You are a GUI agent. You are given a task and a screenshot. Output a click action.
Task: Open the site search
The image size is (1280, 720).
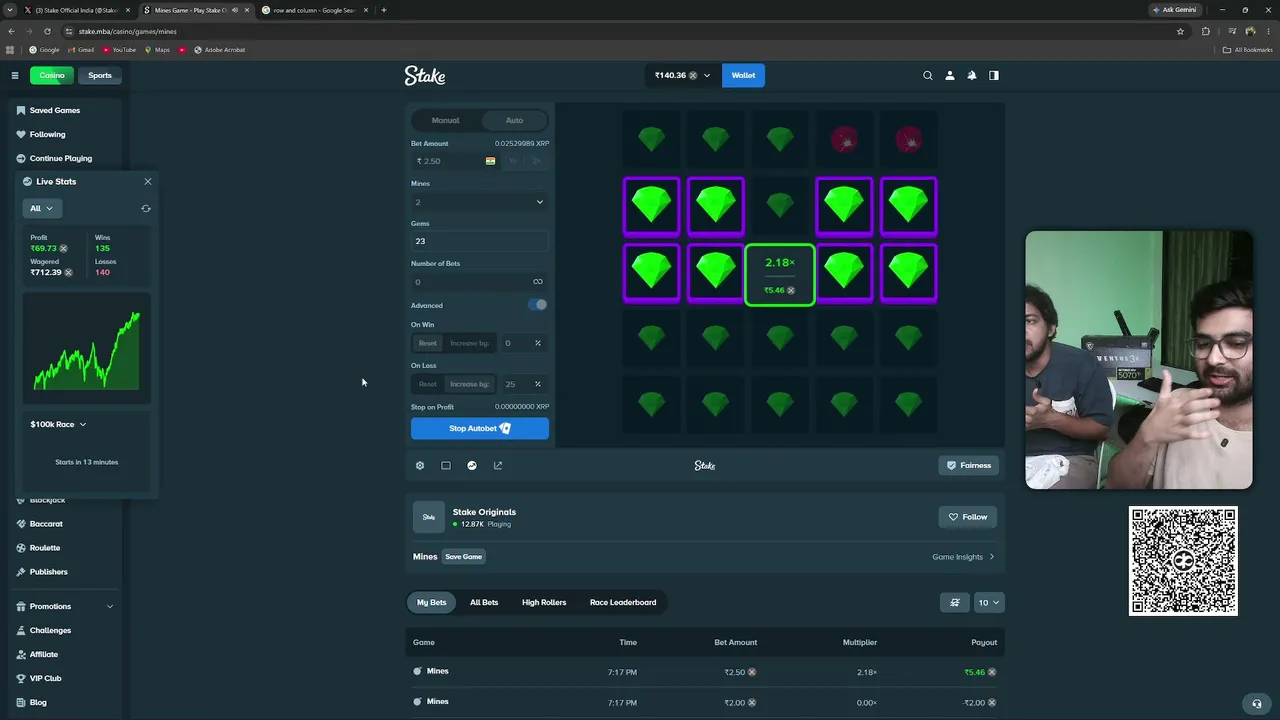928,75
